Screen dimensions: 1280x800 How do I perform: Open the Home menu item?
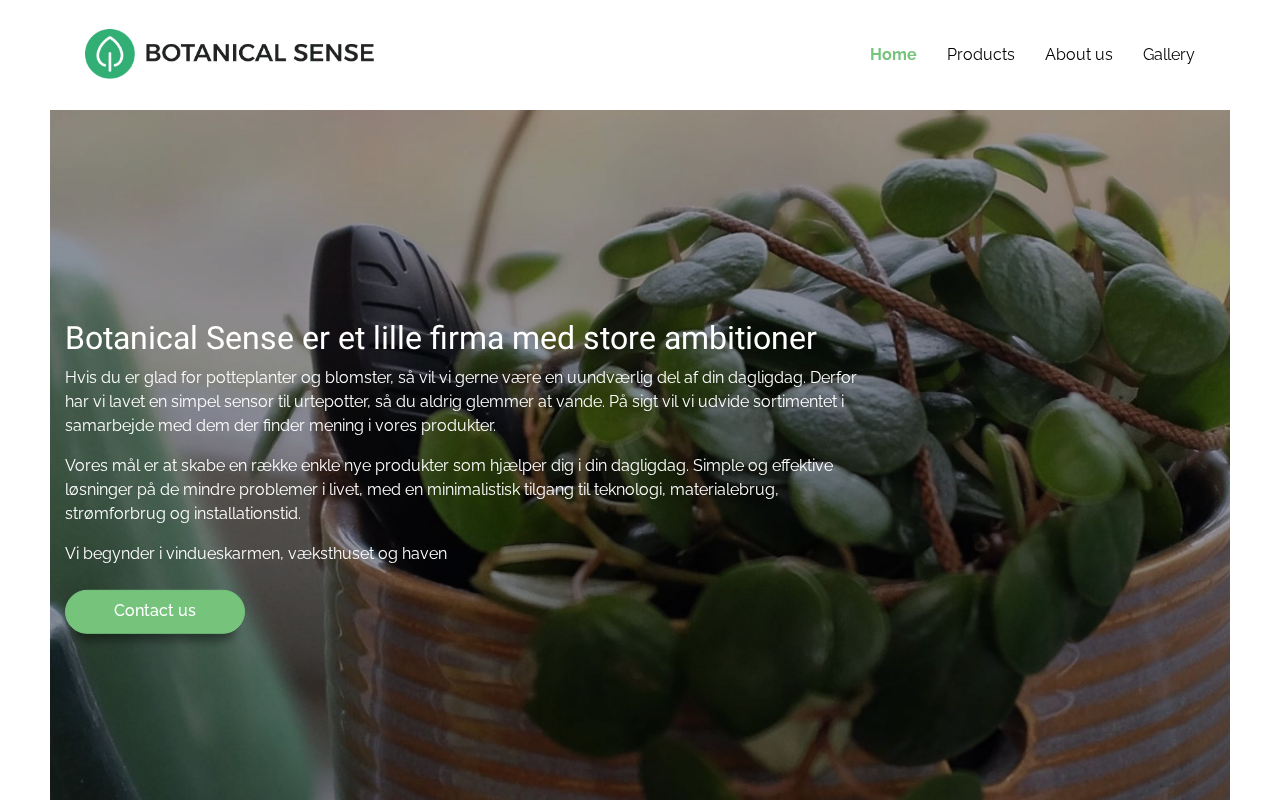pos(893,55)
